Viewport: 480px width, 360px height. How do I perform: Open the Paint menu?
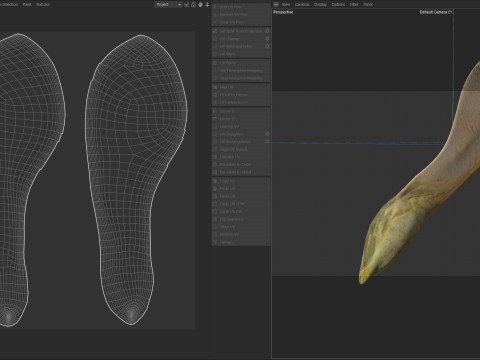[27, 5]
